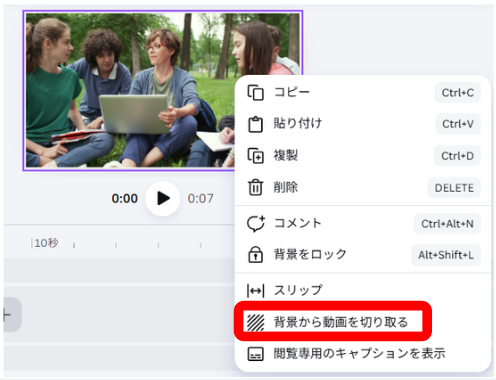
Task: Select the video of people with a laptop
Action: click(x=130, y=90)
